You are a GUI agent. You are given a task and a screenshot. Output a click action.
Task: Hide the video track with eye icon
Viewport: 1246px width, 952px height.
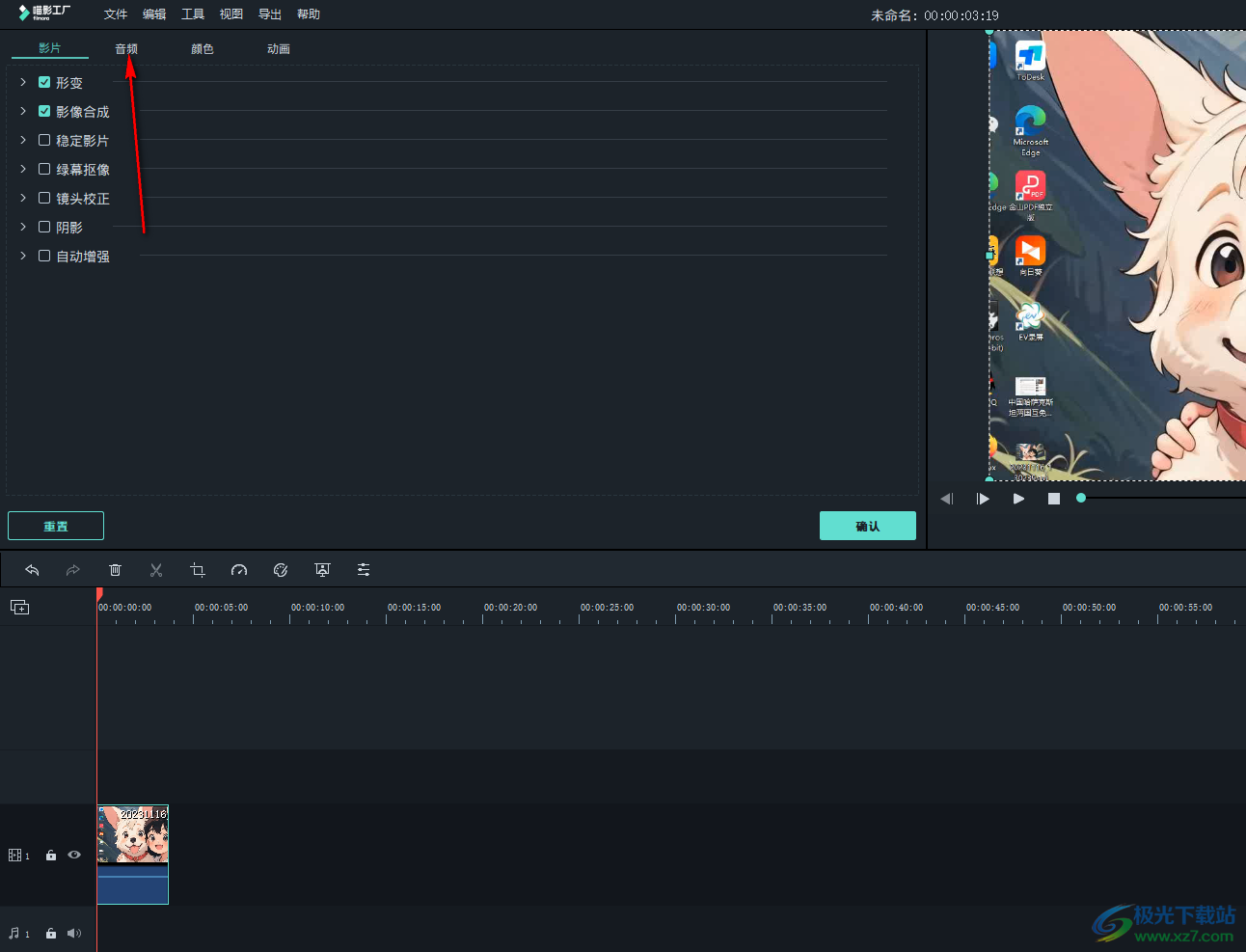(74, 855)
